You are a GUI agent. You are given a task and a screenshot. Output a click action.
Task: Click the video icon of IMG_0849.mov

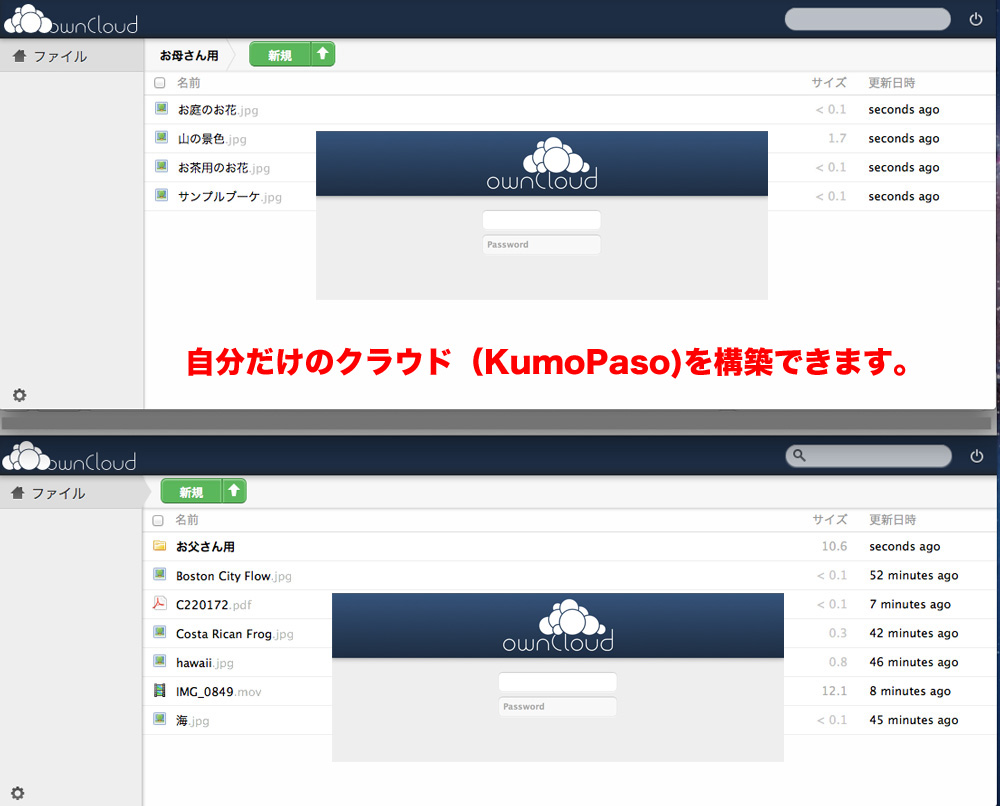click(159, 690)
